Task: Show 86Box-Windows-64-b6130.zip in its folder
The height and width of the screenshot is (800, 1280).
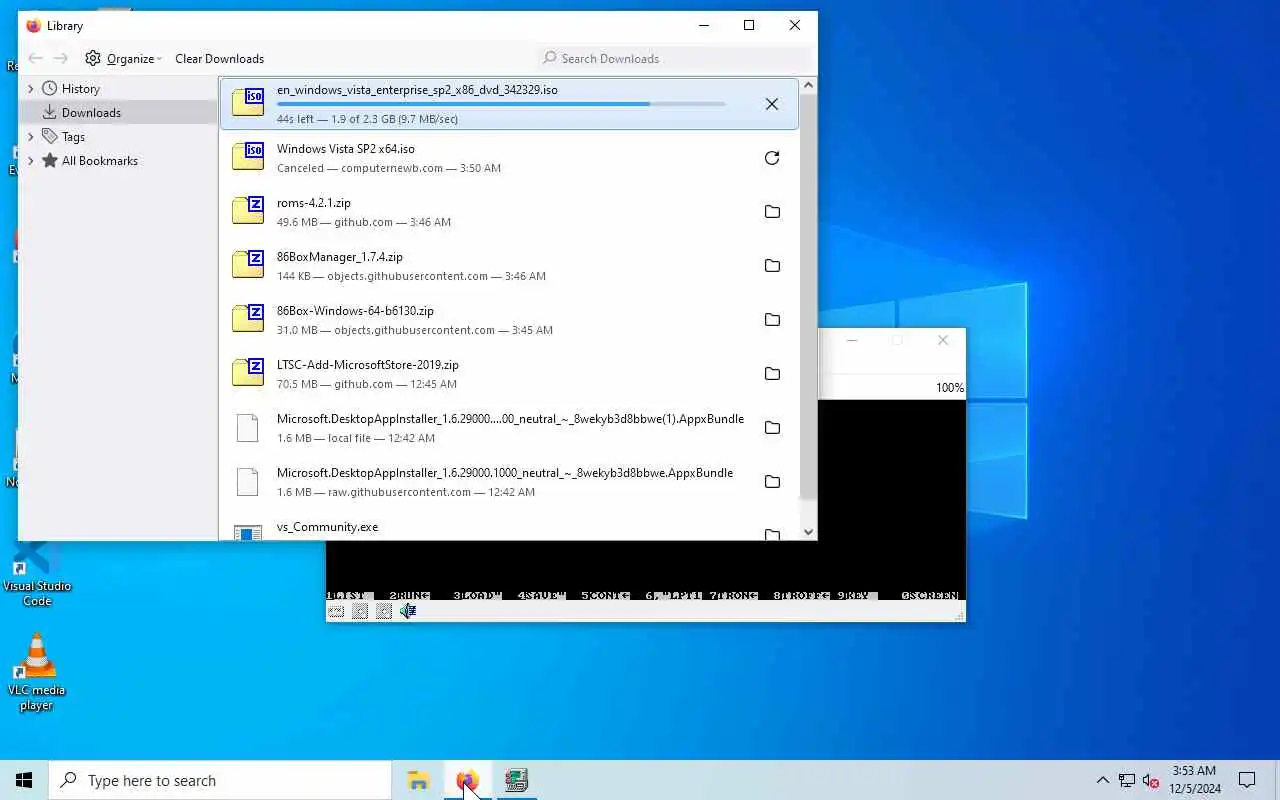Action: click(772, 320)
